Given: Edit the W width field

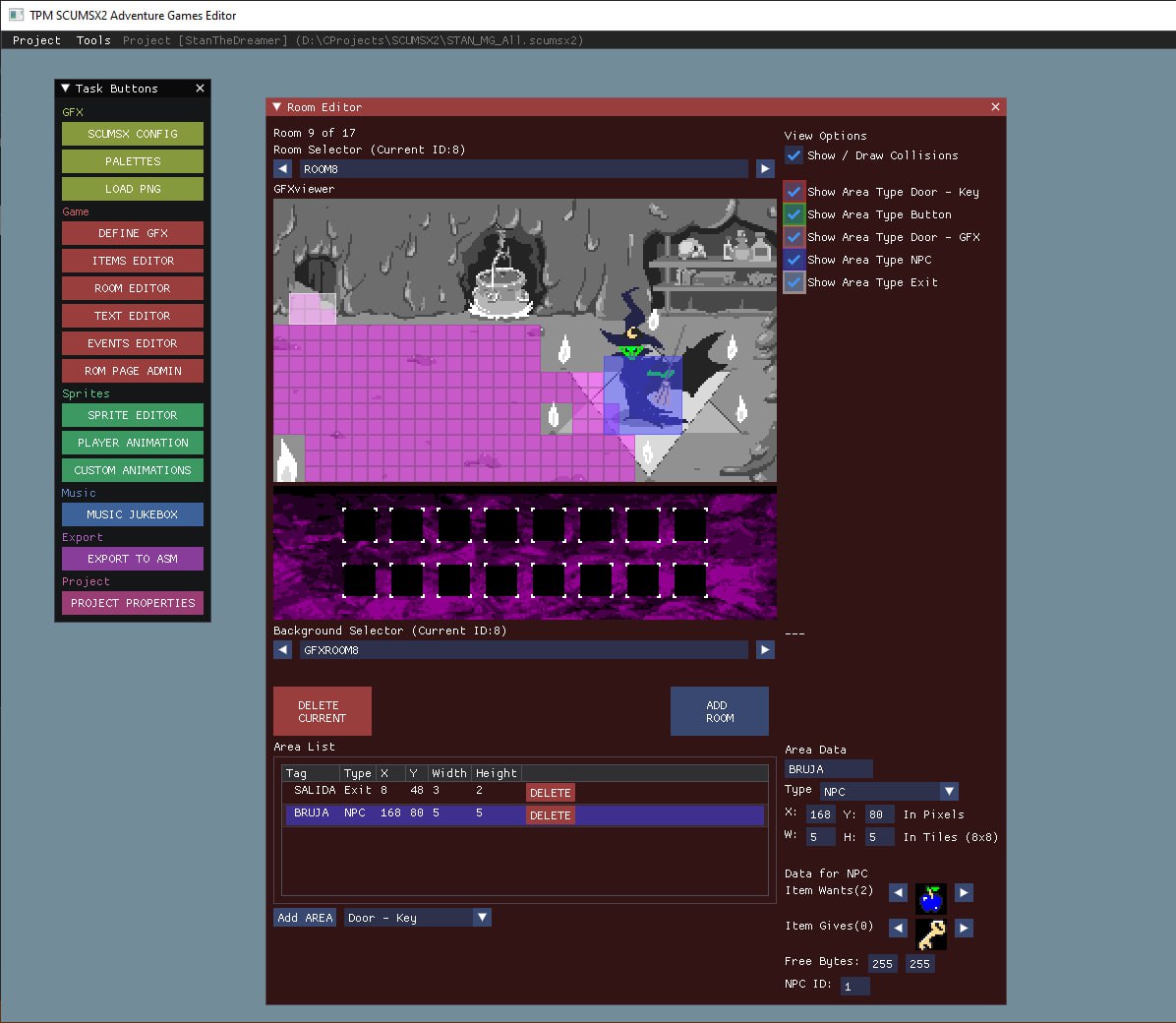Looking at the screenshot, I should click(x=821, y=837).
